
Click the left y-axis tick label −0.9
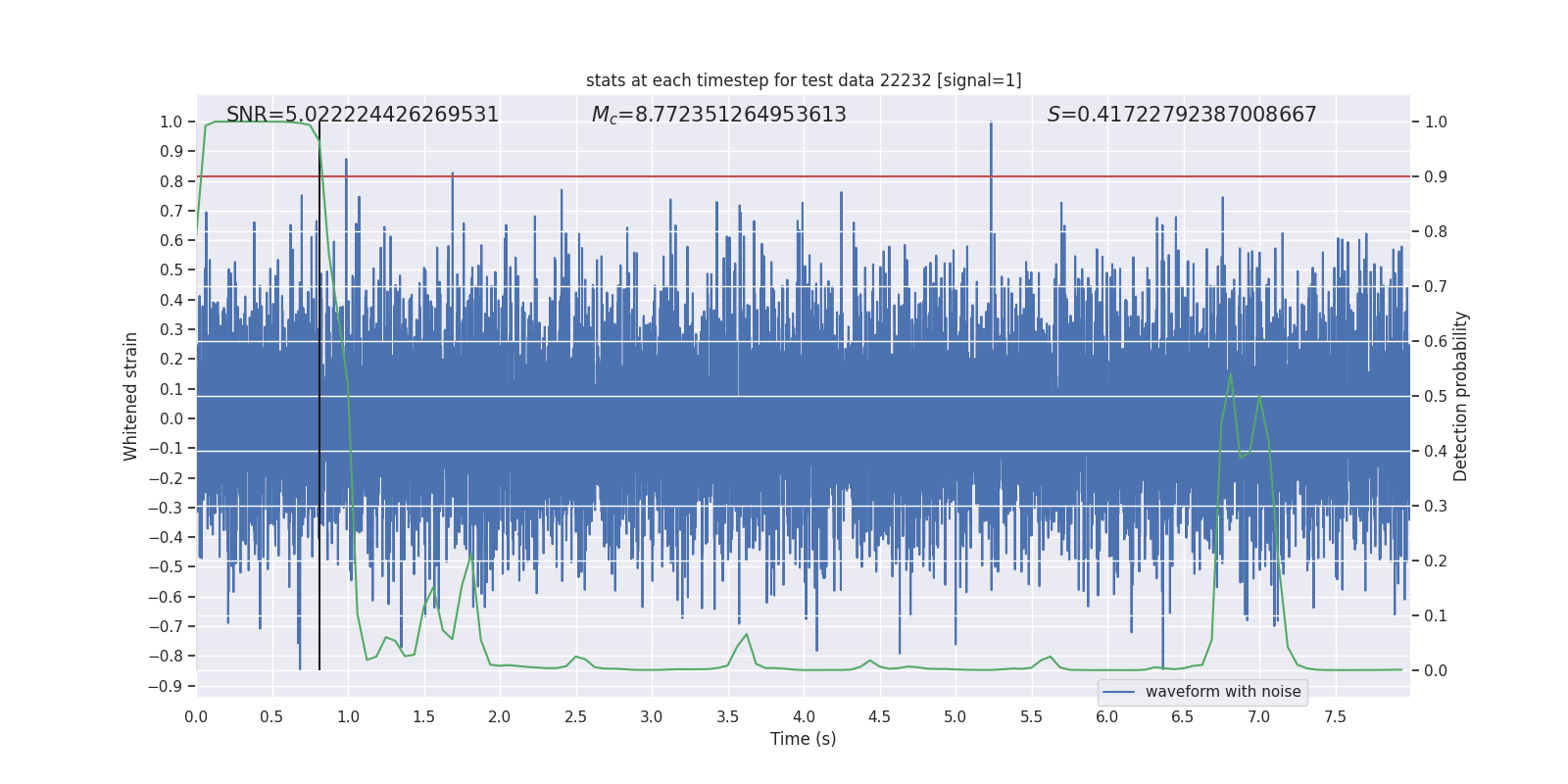point(166,686)
